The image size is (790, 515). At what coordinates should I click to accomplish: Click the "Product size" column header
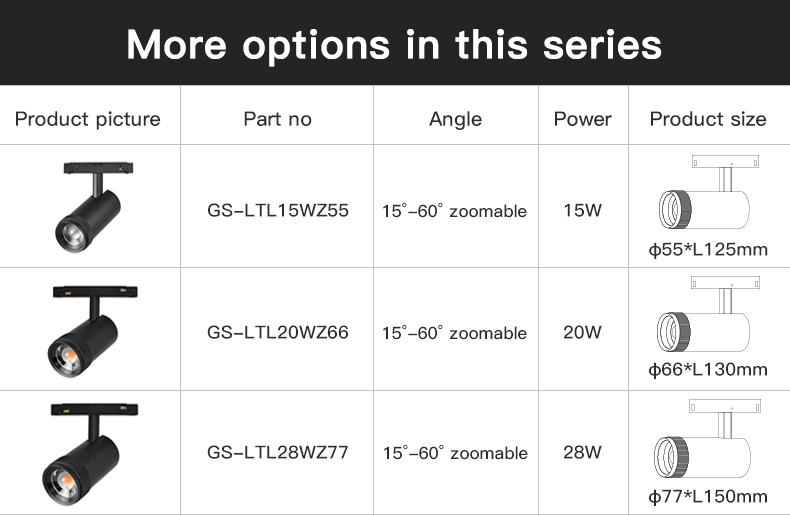[708, 119]
